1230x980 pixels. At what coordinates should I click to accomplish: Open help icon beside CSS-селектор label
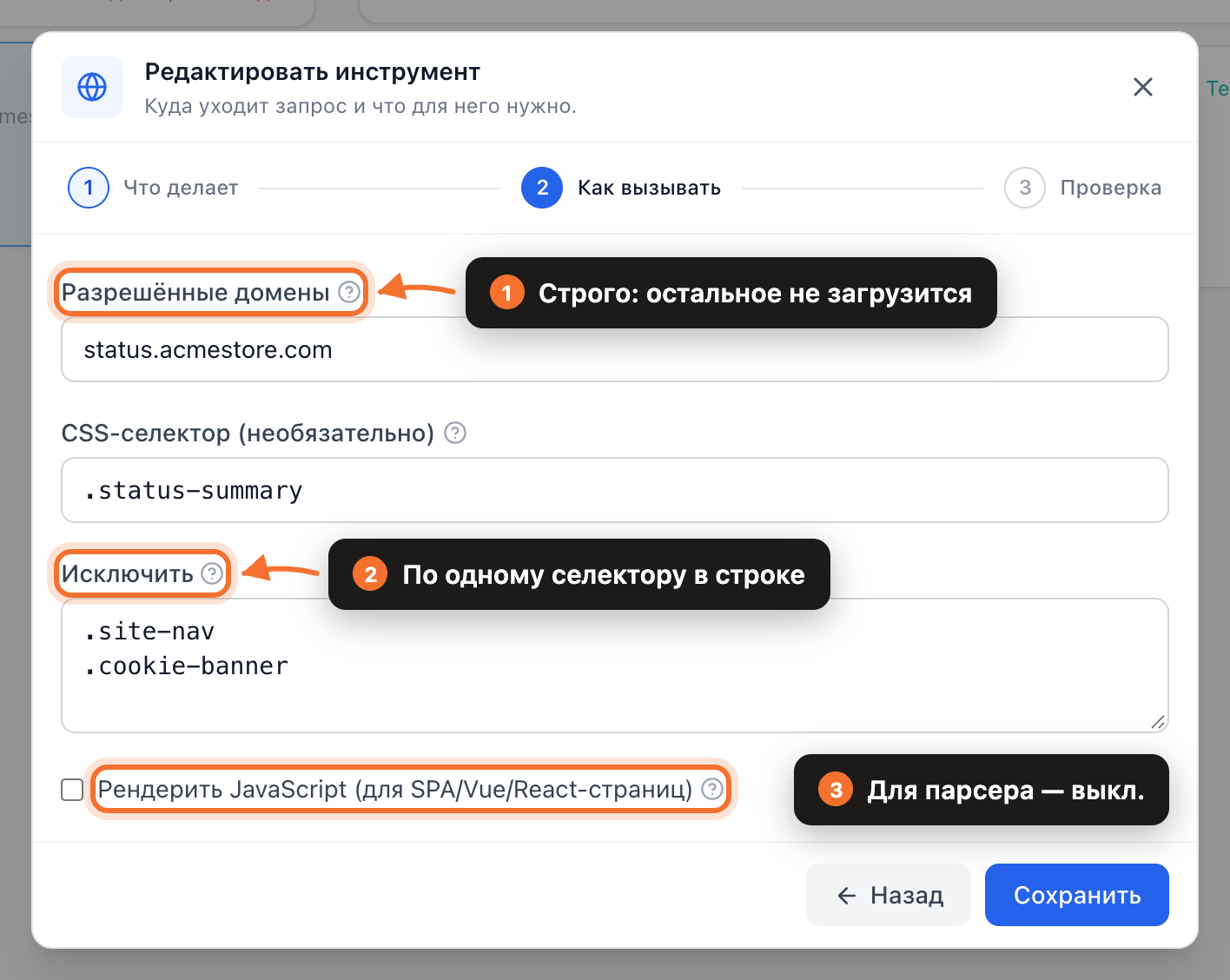[x=455, y=433]
